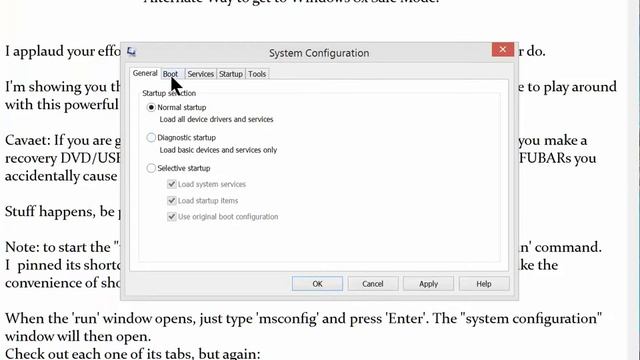Switch to the Boot tab
Image resolution: width=640 pixels, height=360 pixels.
coord(170,74)
